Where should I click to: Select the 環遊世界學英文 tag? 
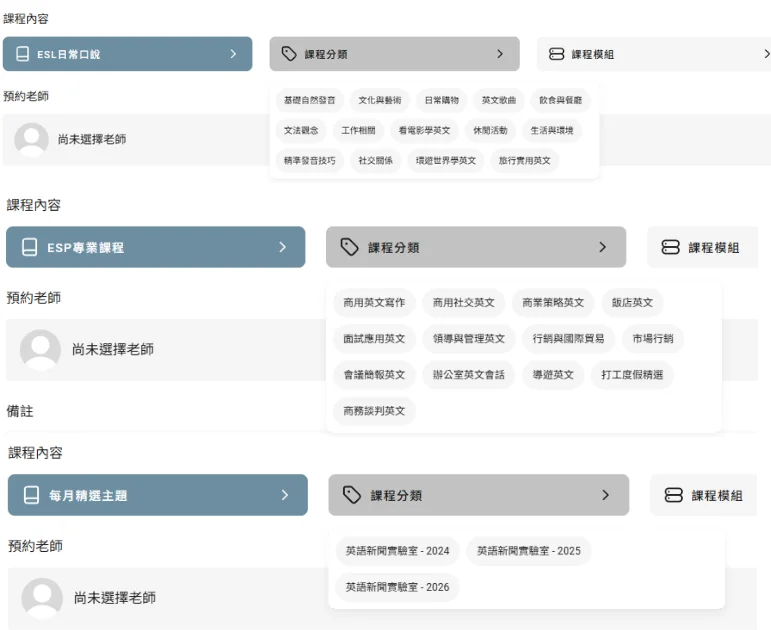click(446, 160)
